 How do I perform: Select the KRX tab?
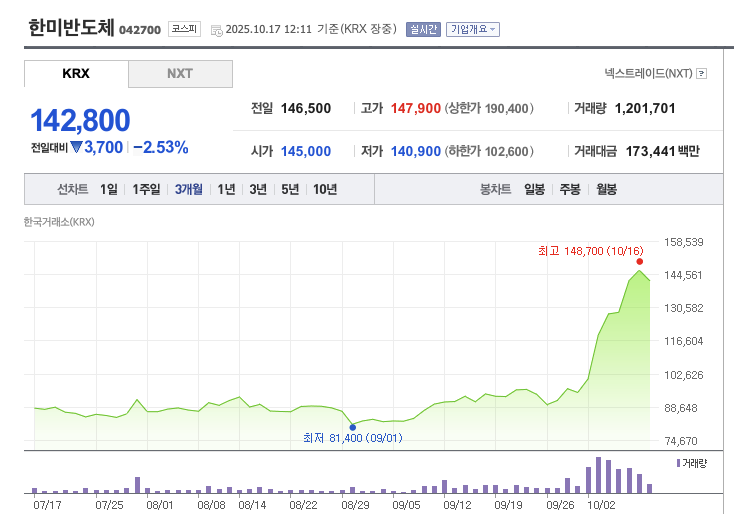pos(76,74)
